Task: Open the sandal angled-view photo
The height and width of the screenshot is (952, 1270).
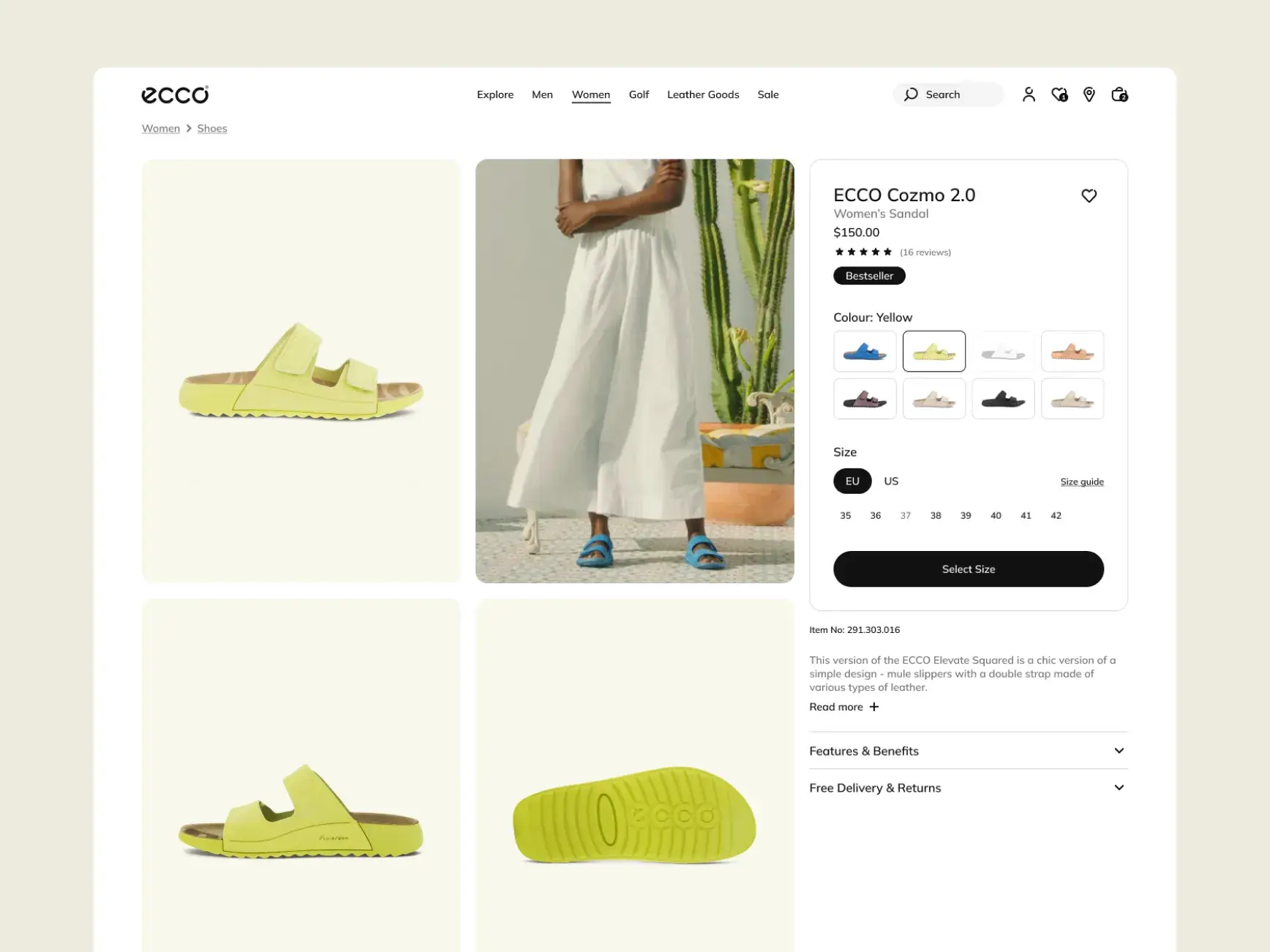Action: (301, 371)
